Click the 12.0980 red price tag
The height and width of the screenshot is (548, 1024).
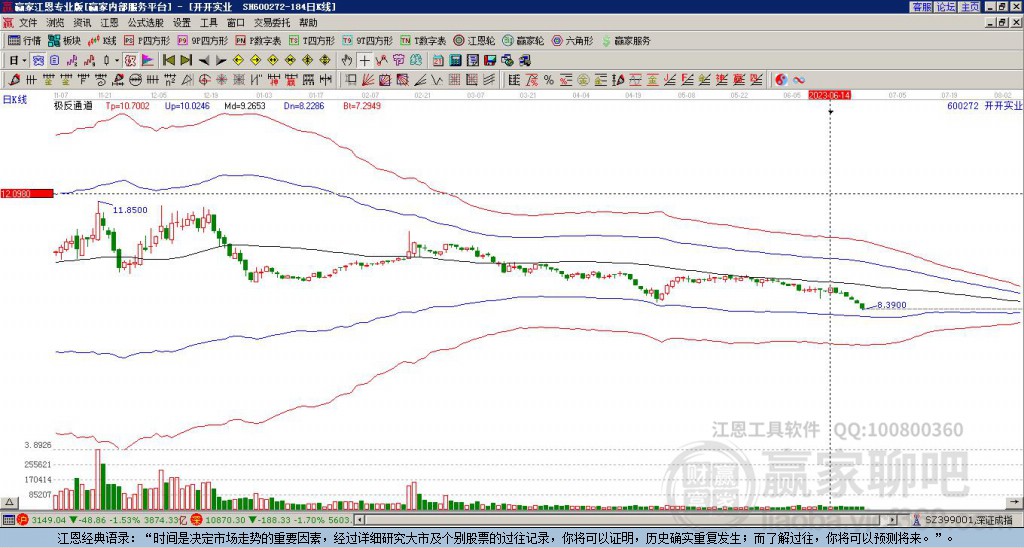pyautogui.click(x=27, y=194)
